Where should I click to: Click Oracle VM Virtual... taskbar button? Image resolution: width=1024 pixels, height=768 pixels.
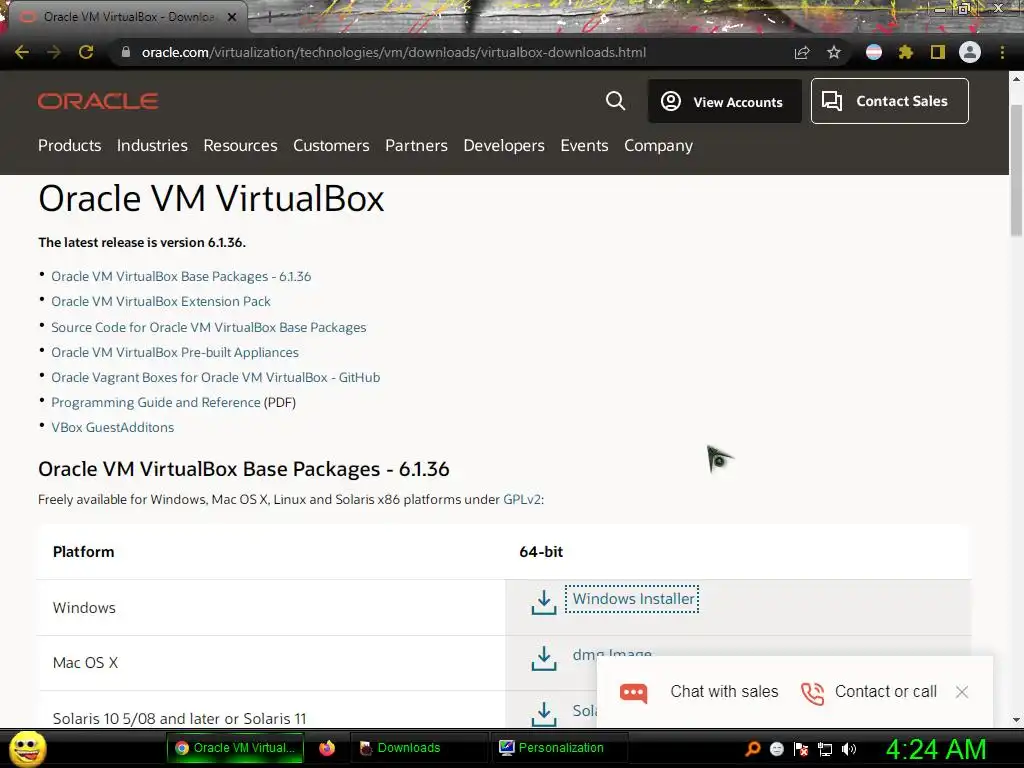coord(235,748)
